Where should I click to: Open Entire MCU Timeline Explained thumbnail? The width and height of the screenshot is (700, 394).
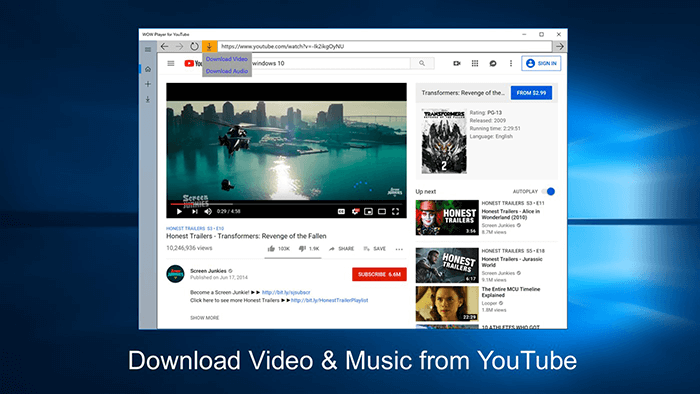pyautogui.click(x=447, y=304)
